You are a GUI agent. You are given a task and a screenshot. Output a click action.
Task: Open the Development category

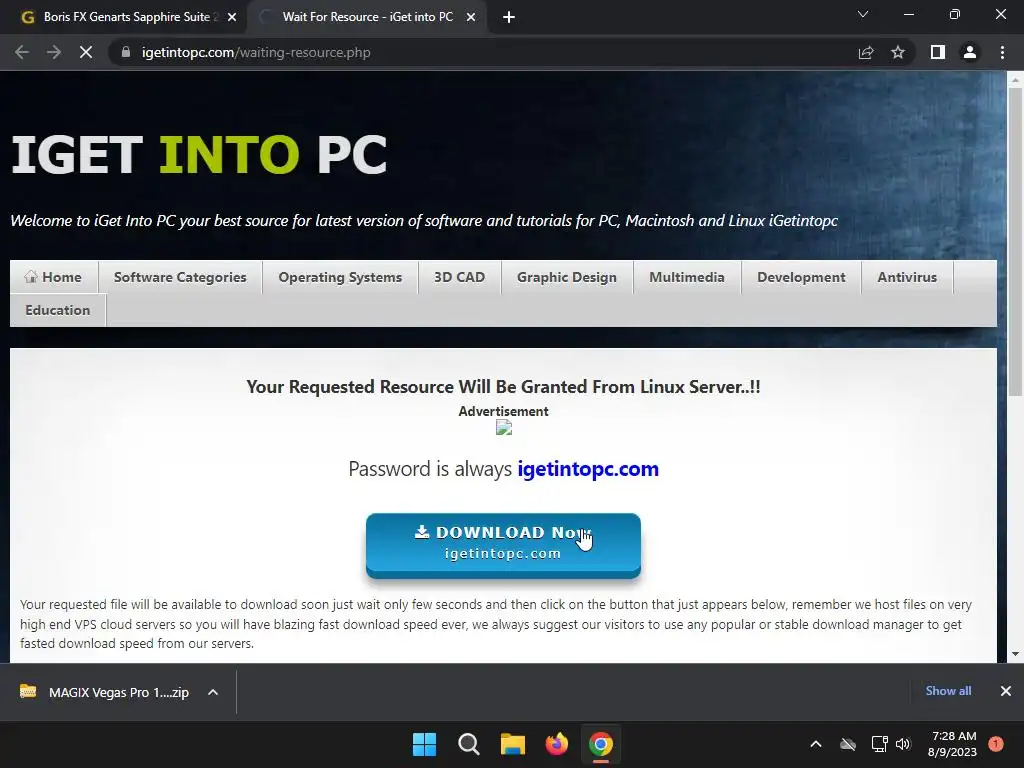(801, 277)
